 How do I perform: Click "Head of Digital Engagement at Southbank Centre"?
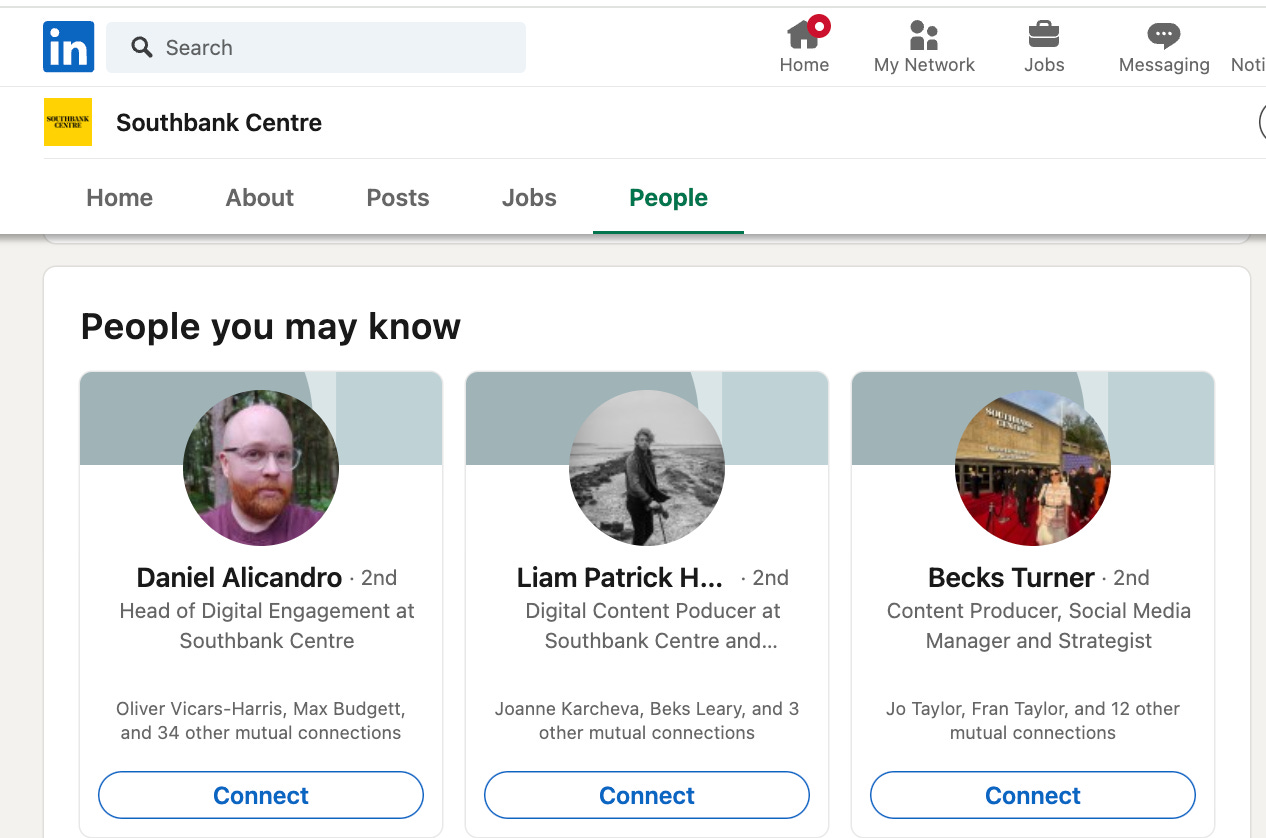[x=267, y=625]
